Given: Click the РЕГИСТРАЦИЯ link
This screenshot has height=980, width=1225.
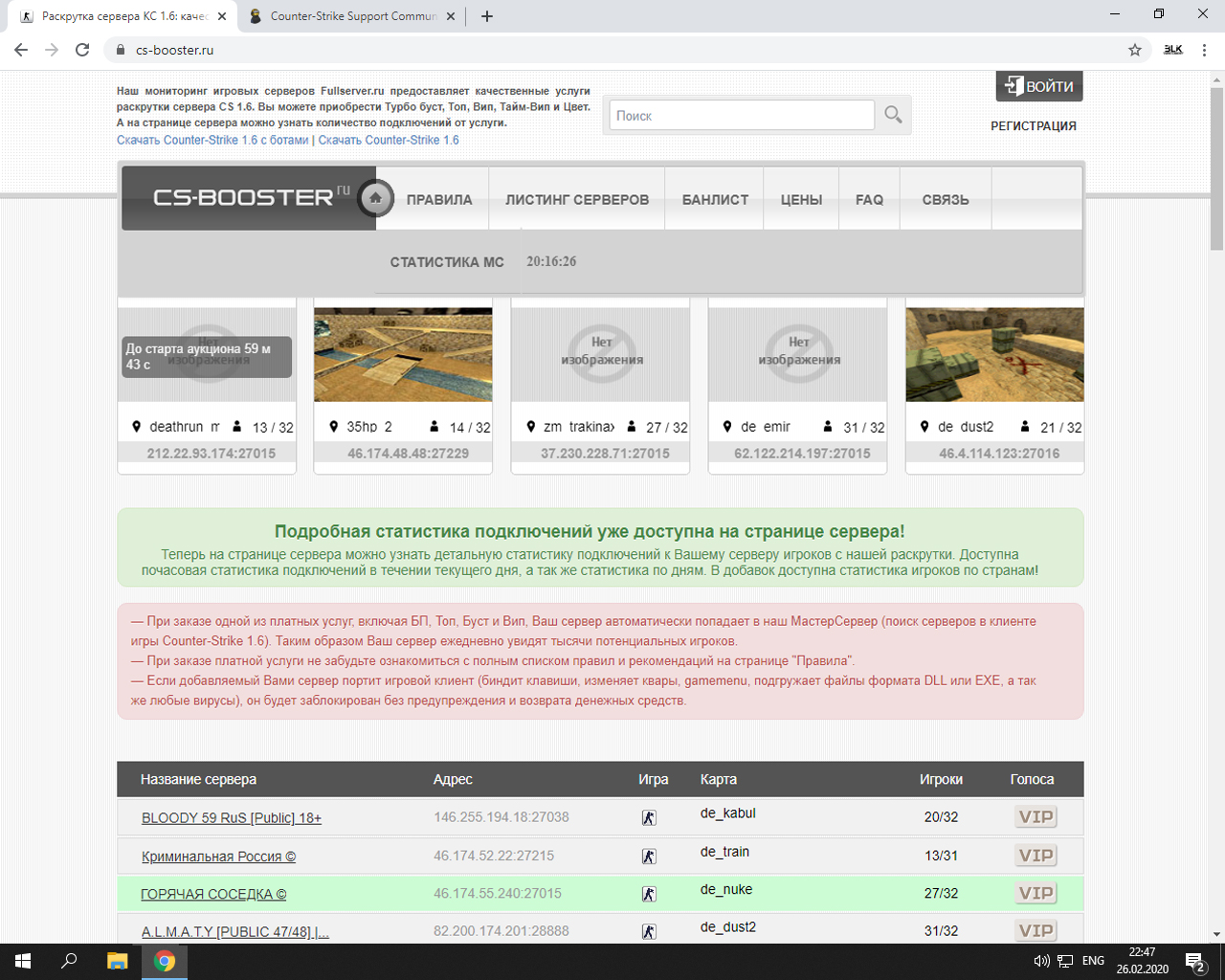Looking at the screenshot, I should click(1034, 125).
